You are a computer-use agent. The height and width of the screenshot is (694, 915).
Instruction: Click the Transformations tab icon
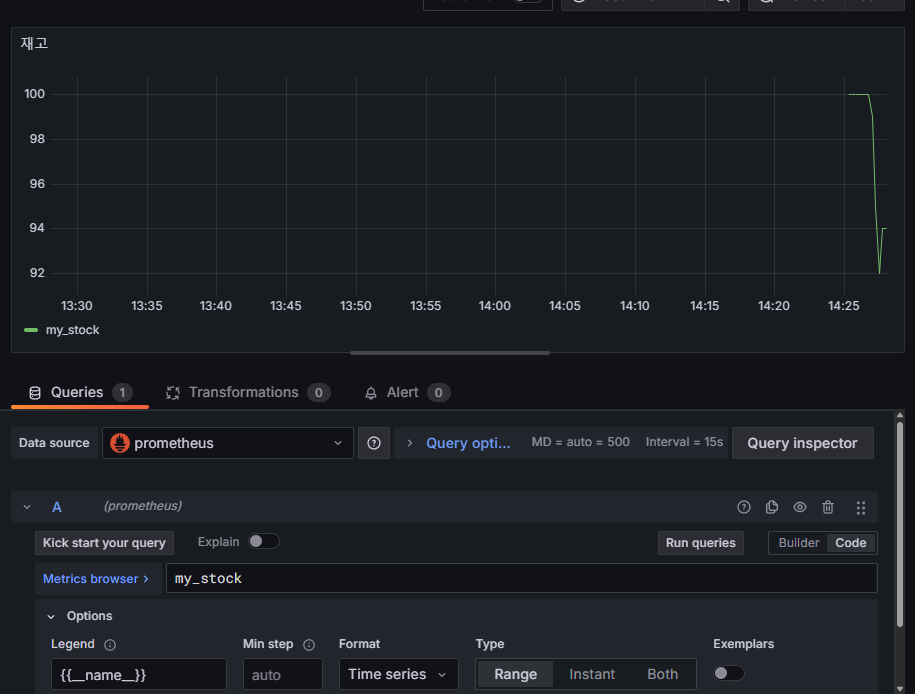pos(173,393)
